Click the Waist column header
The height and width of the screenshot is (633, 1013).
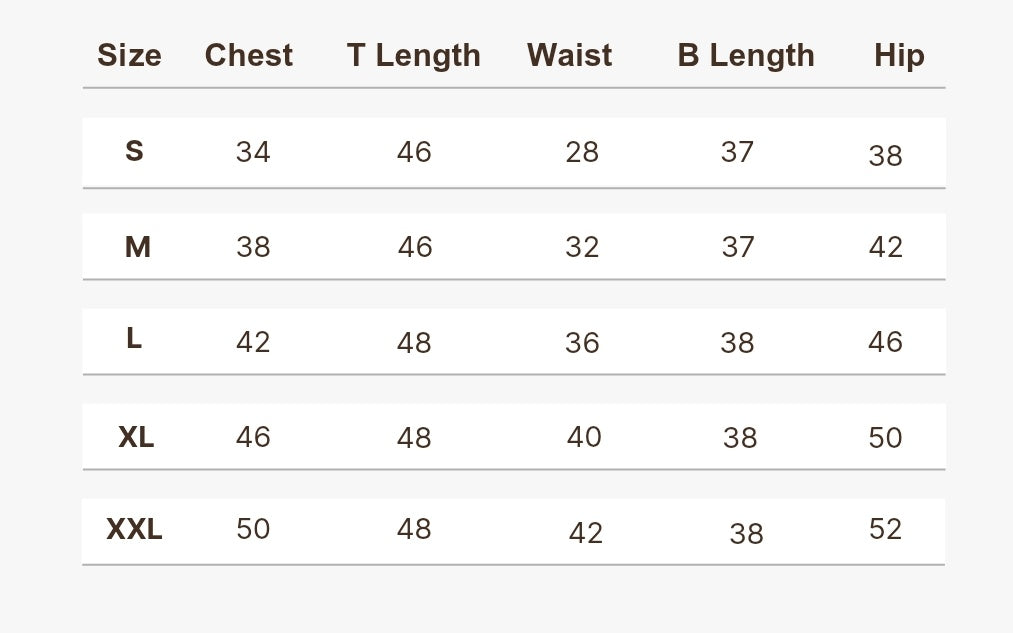[569, 56]
